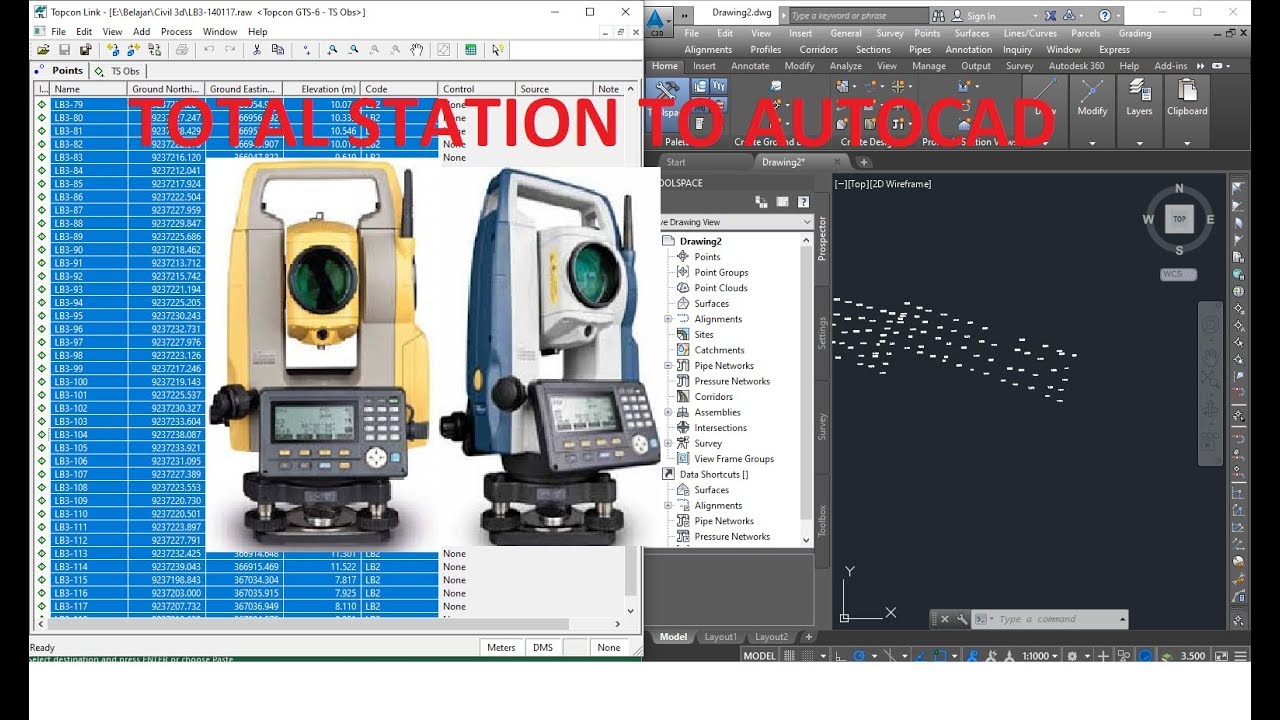Open the Annotate ribbon tab
This screenshot has width=1280, height=720.
pos(750,66)
